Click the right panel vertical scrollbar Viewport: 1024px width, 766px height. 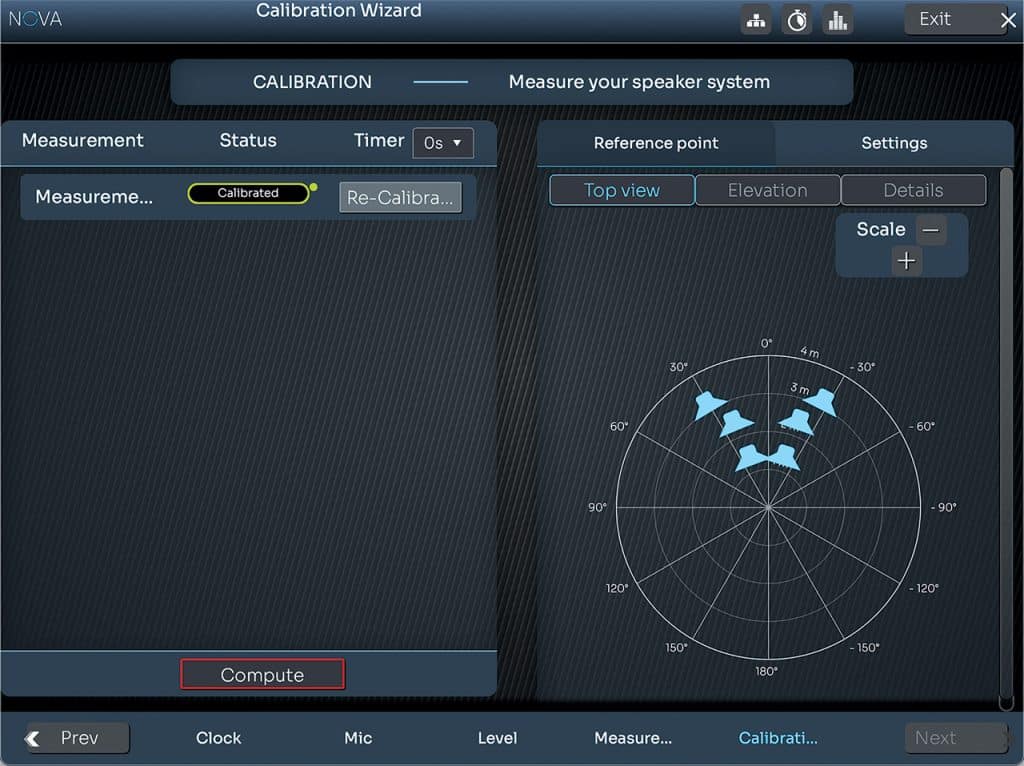(1005, 430)
